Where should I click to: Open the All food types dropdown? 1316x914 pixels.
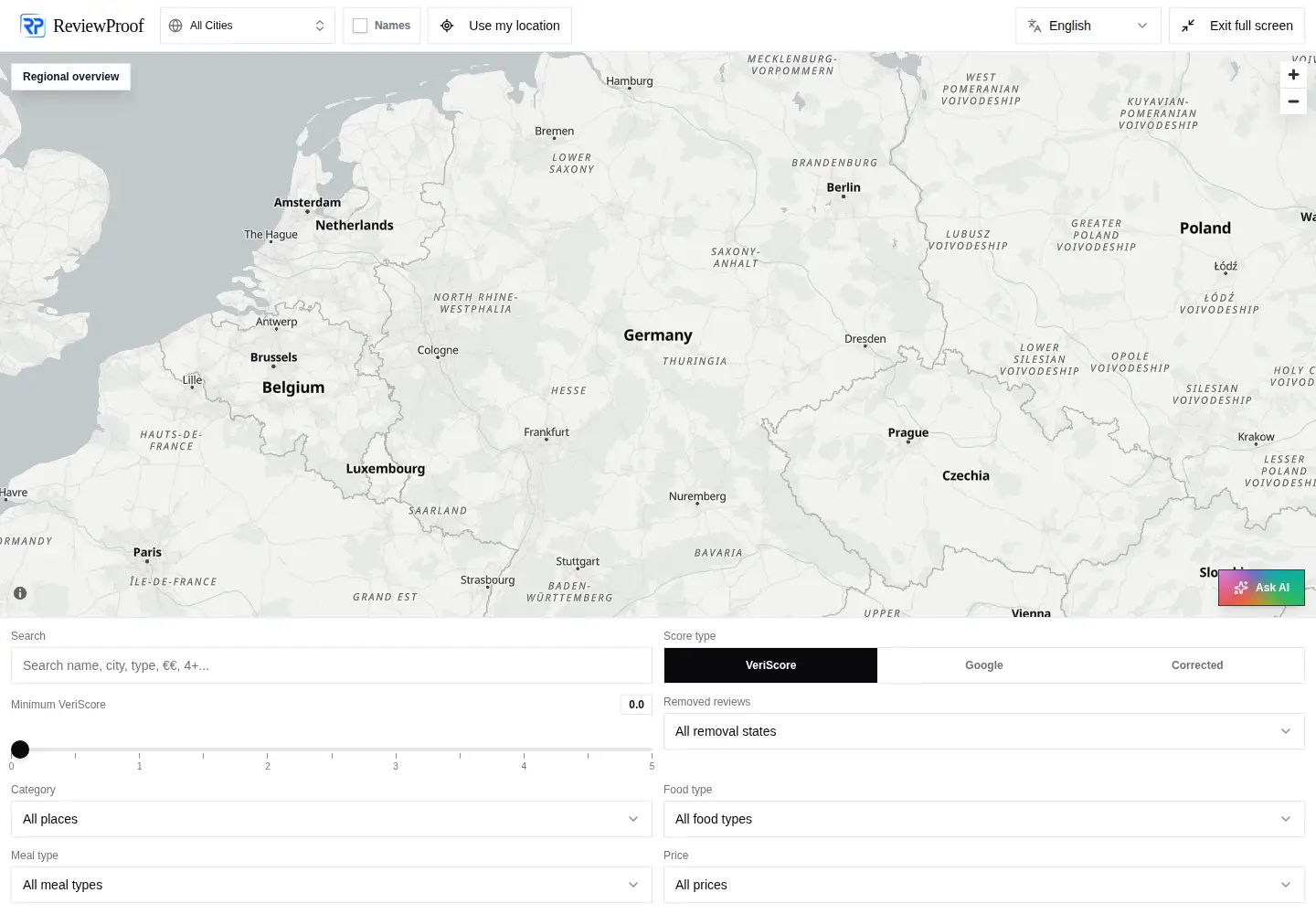[x=984, y=819]
